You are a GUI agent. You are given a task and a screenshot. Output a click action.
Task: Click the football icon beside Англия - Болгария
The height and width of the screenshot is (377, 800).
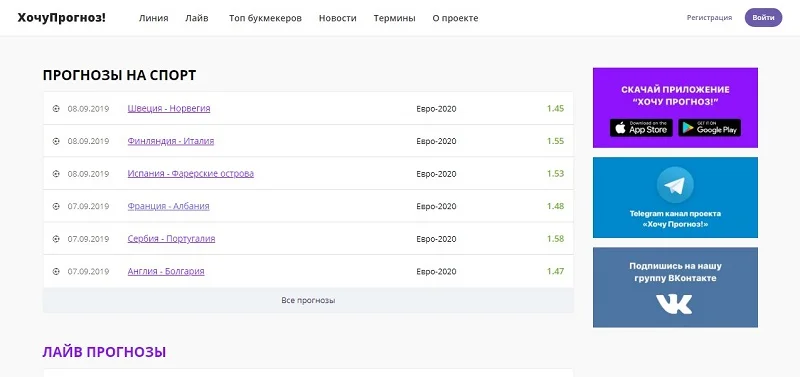[56, 272]
